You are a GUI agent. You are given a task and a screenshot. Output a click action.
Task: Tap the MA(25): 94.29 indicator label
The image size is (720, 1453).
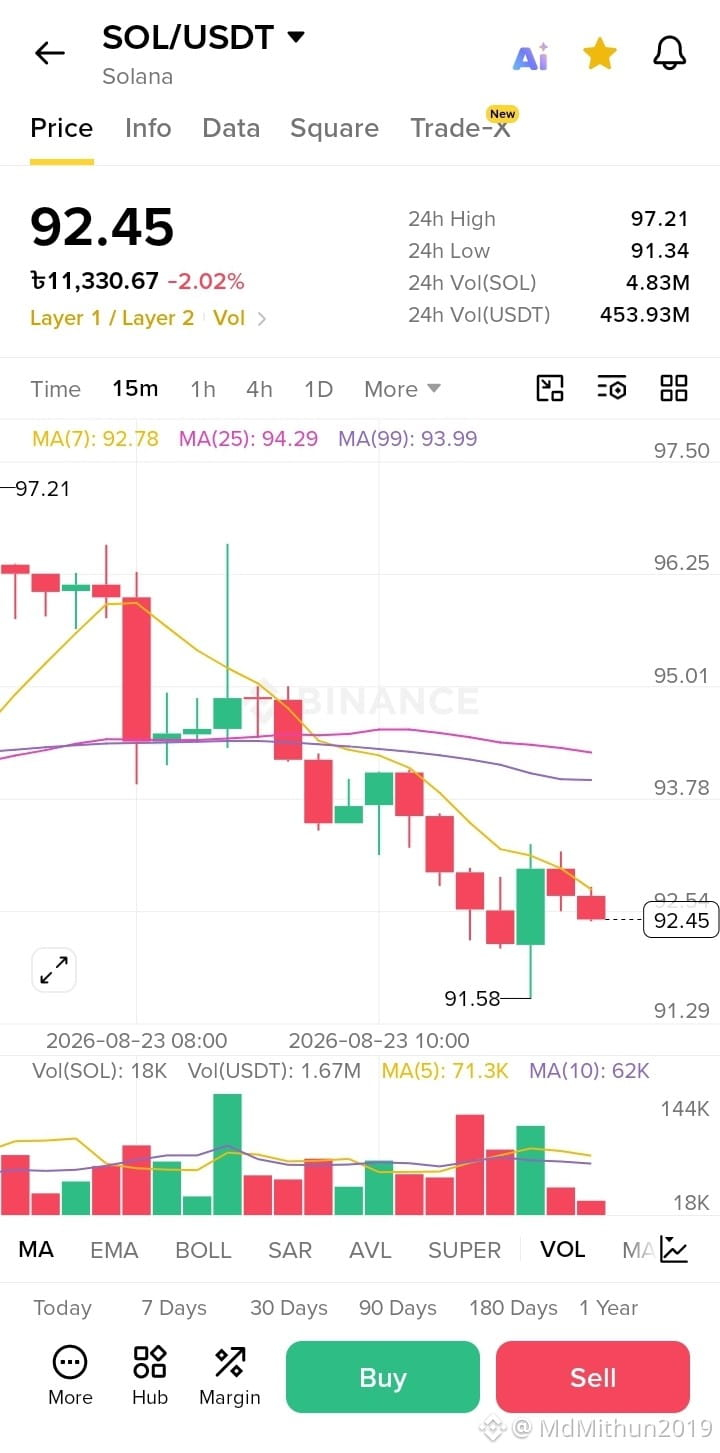coord(248,438)
